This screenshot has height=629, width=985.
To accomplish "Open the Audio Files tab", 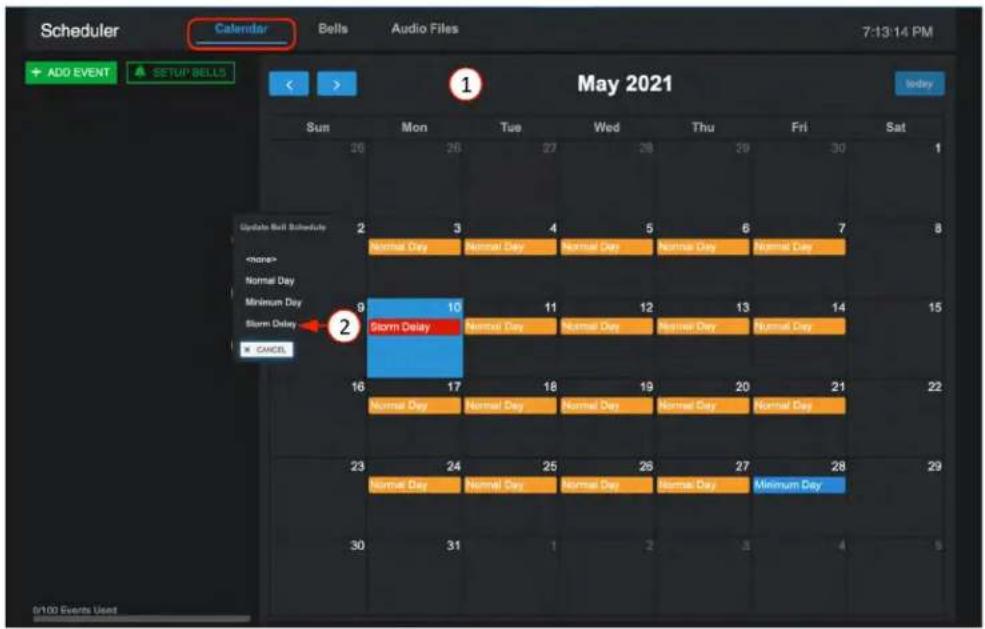I will pos(425,29).
